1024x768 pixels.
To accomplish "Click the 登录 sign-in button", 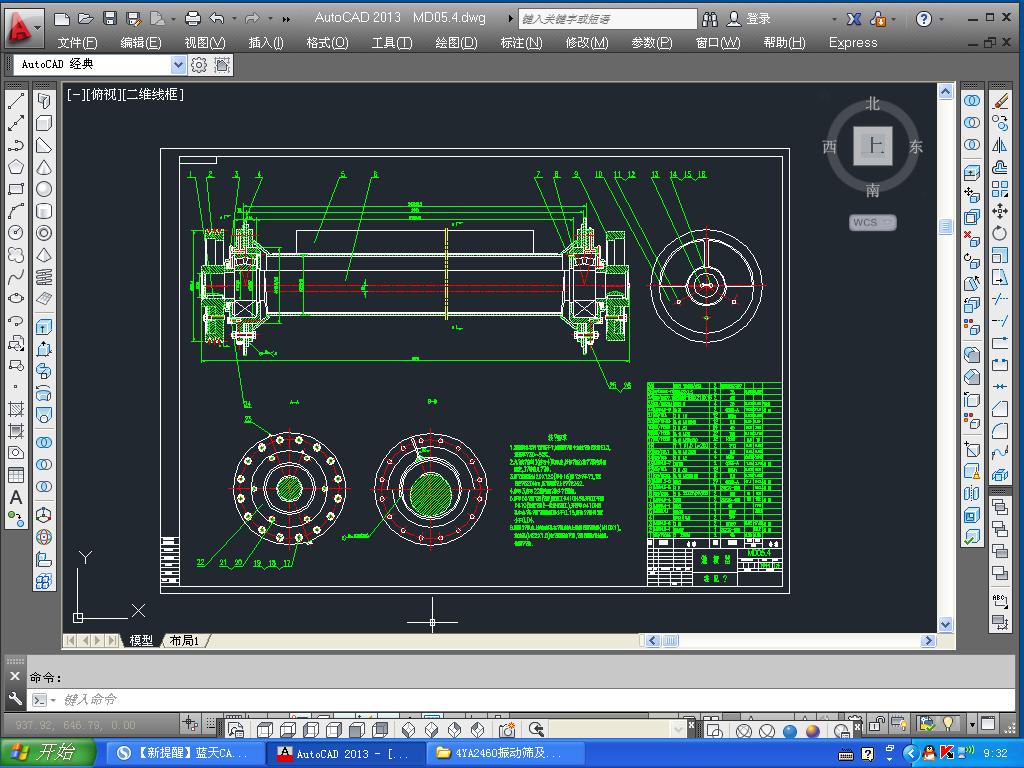I will coord(758,18).
